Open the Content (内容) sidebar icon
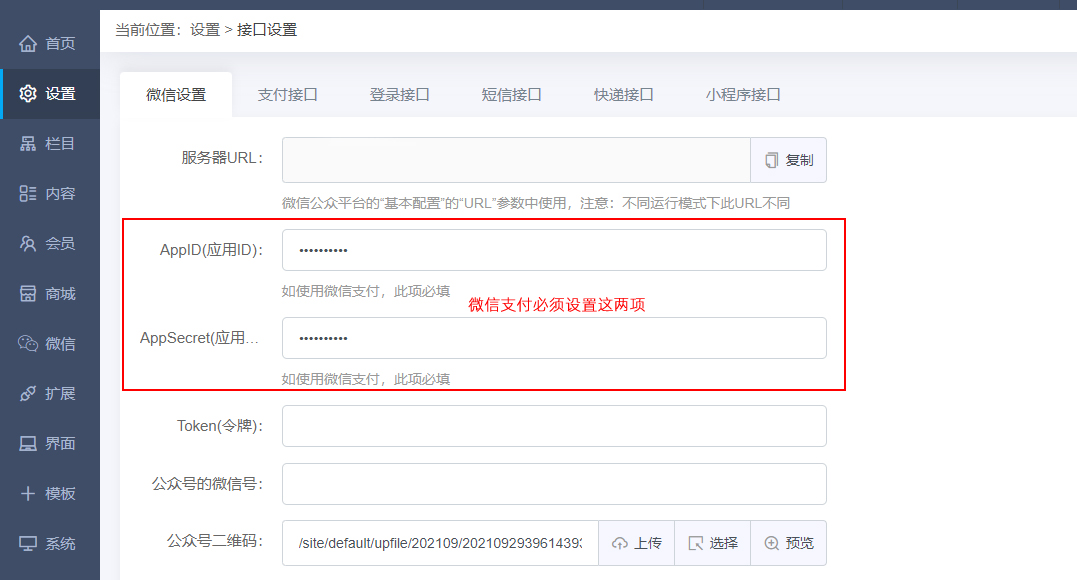Image resolution: width=1077 pixels, height=580 pixels. [x=28, y=194]
